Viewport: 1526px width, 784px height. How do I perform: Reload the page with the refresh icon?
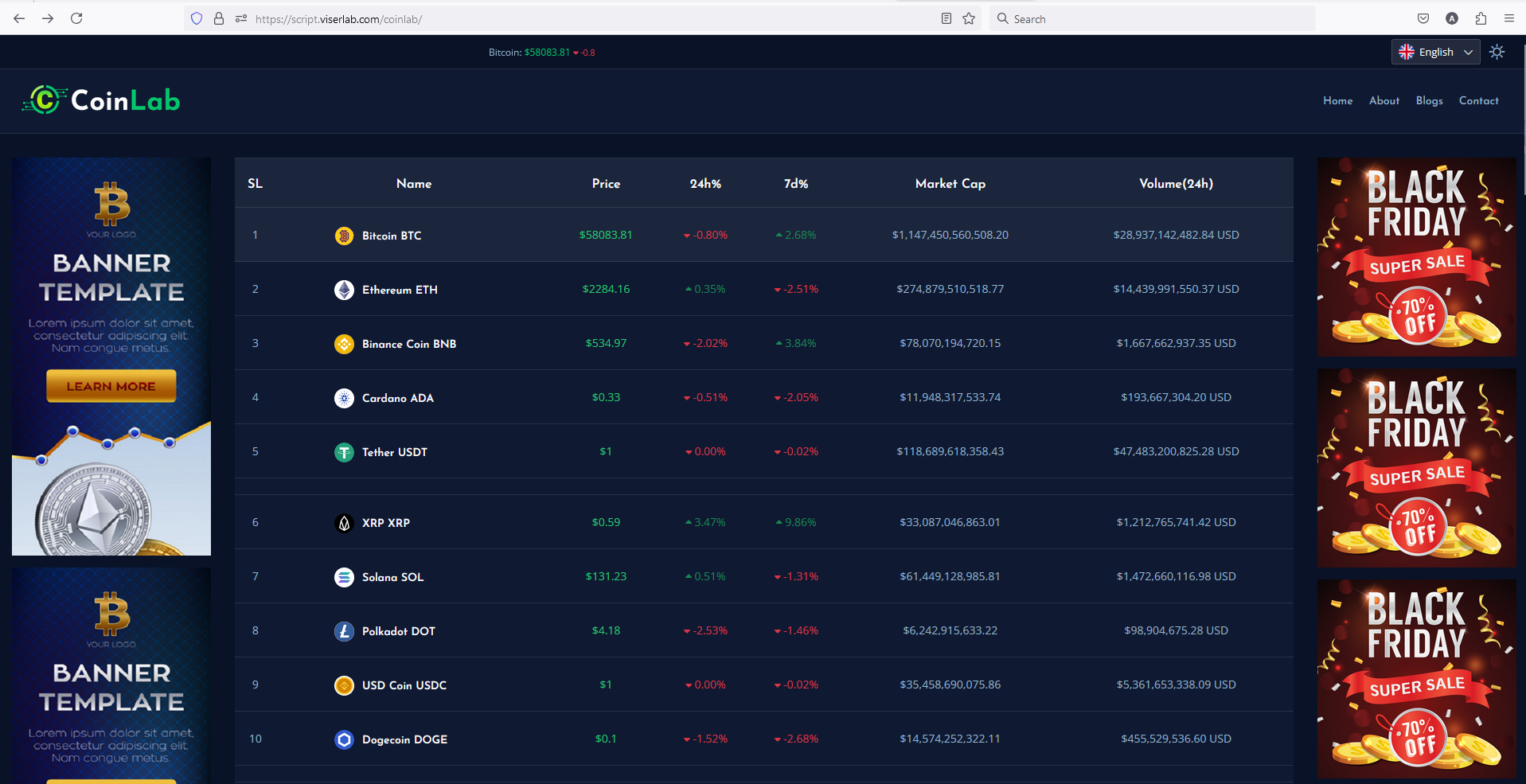76,18
